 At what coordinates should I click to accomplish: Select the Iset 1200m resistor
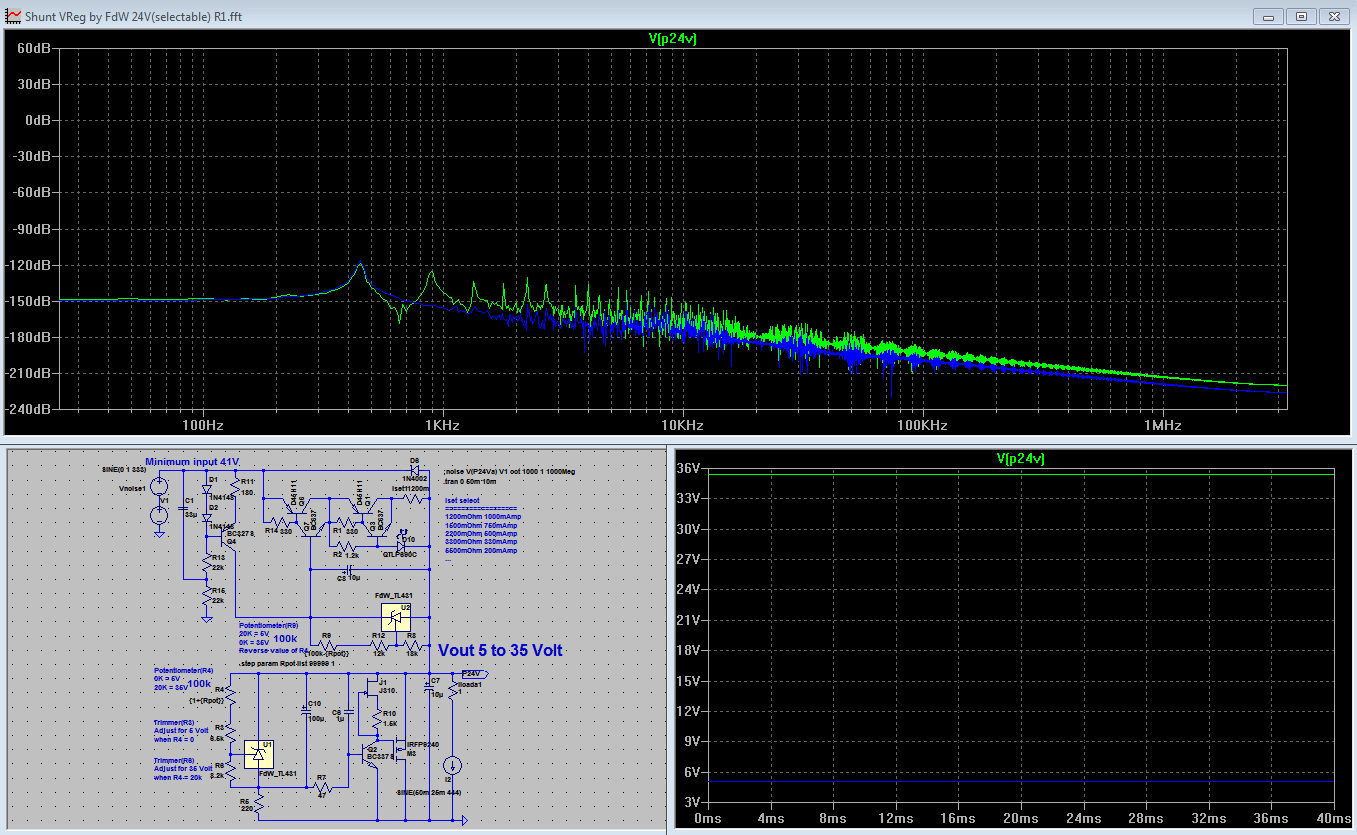point(411,498)
